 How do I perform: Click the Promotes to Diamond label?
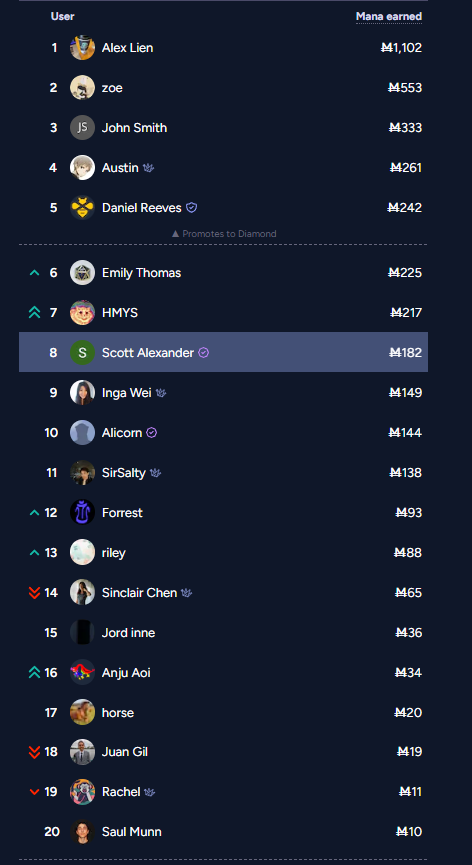[x=223, y=234]
